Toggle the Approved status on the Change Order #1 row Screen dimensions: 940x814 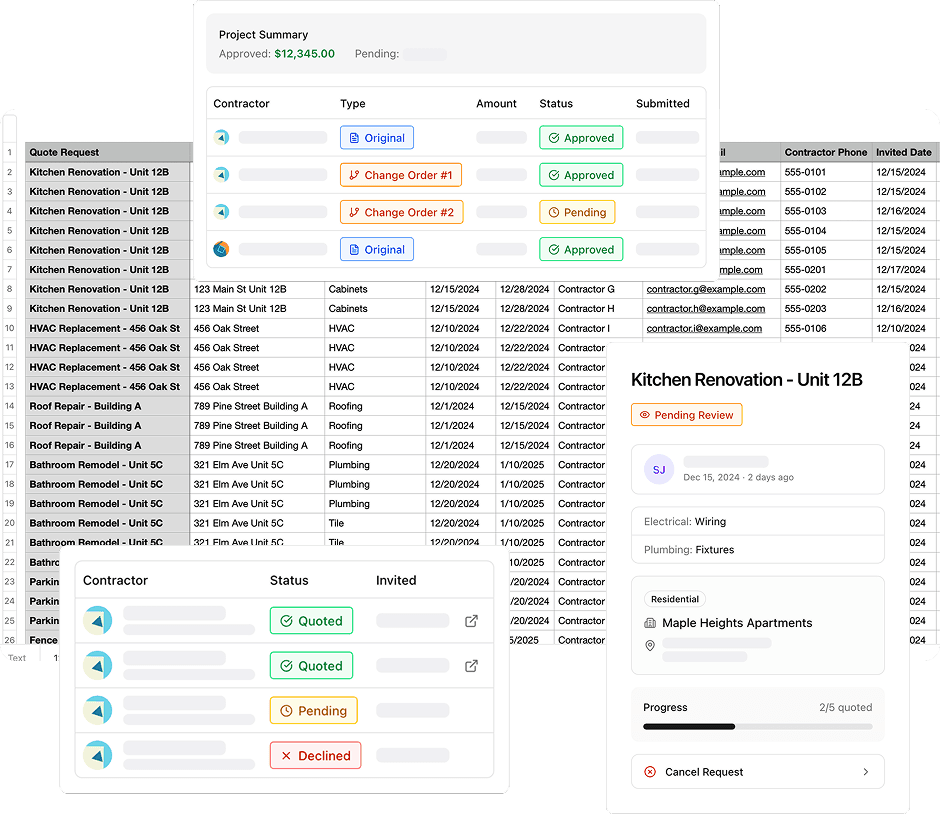pyautogui.click(x=581, y=175)
